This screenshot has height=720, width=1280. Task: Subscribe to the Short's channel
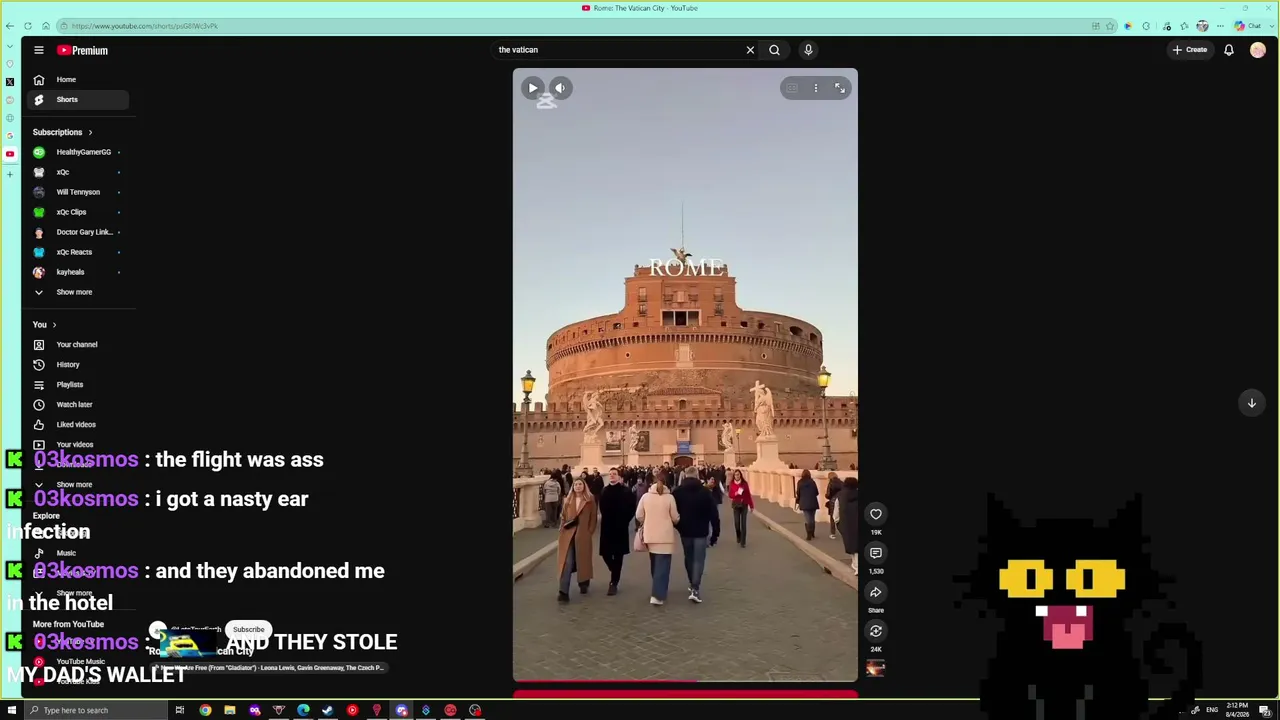point(248,630)
